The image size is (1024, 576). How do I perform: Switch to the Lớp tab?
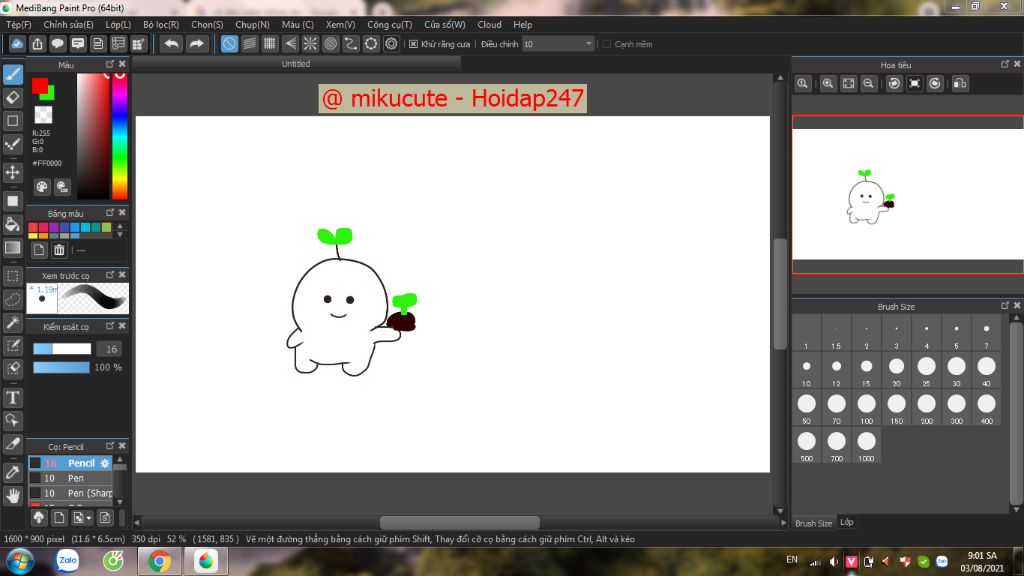click(x=846, y=522)
